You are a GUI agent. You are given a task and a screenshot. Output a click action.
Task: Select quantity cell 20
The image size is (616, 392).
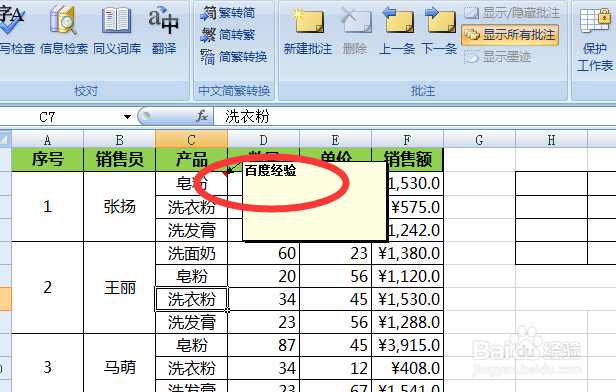(263, 276)
